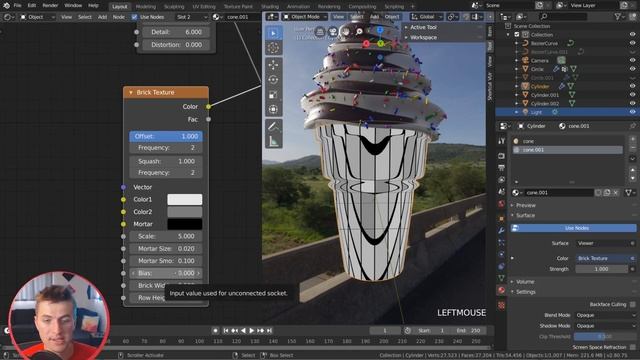The width and height of the screenshot is (640, 360).
Task: Toggle Collection exclude checkbox in outliner
Action: point(517,35)
